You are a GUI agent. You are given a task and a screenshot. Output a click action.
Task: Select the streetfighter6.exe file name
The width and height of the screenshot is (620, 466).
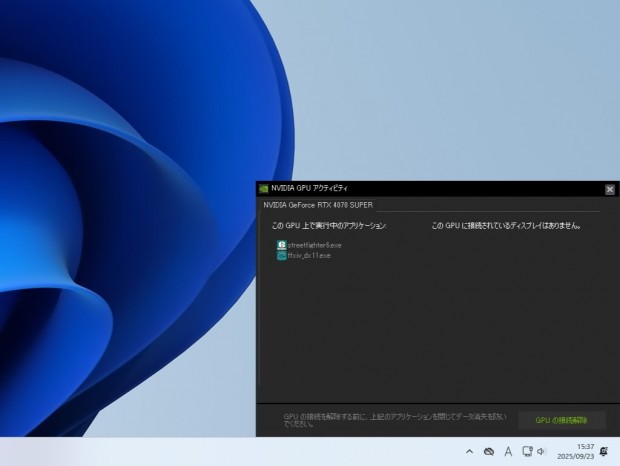[314, 245]
